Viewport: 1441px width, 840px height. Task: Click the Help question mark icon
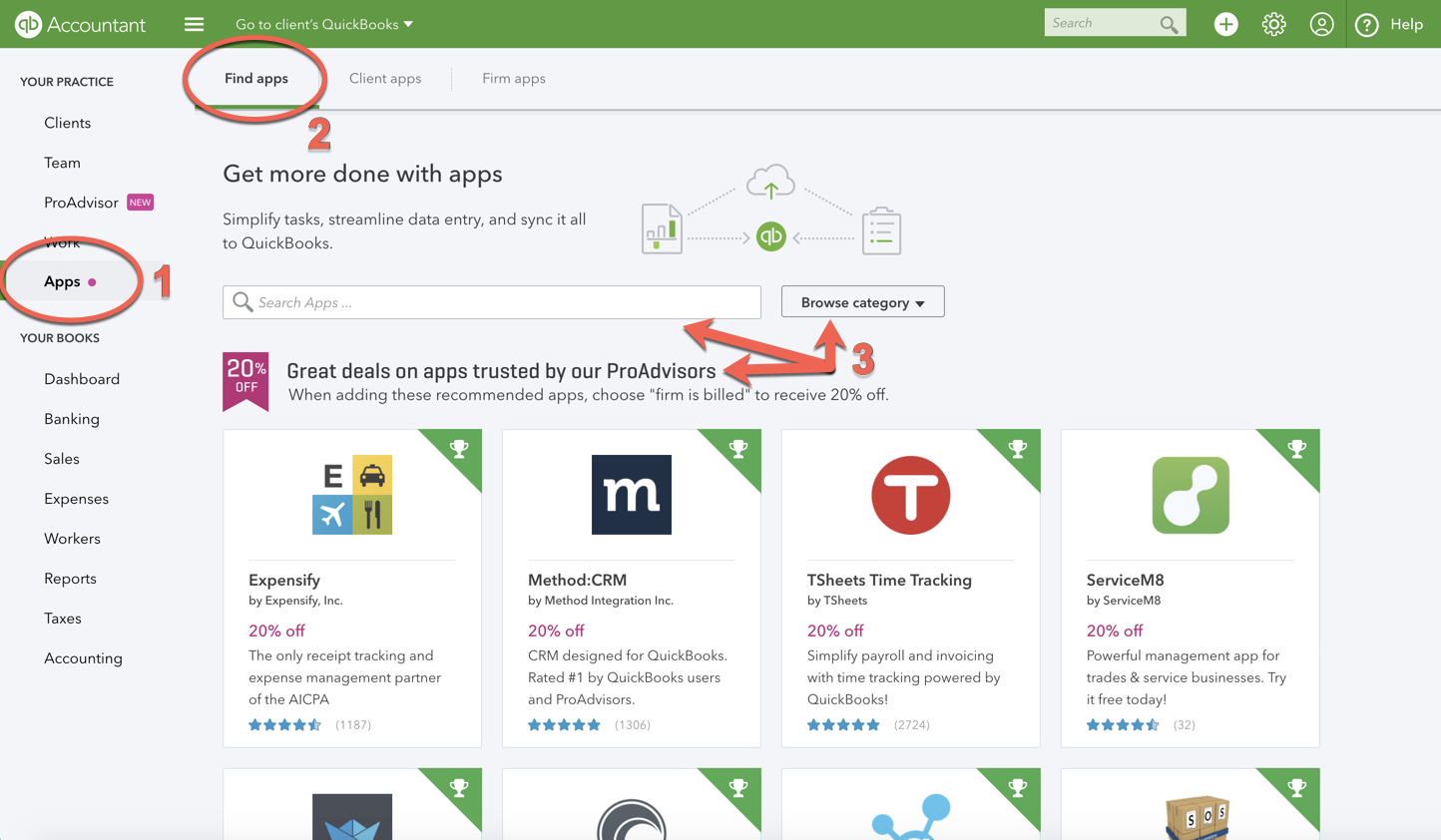pos(1367,24)
